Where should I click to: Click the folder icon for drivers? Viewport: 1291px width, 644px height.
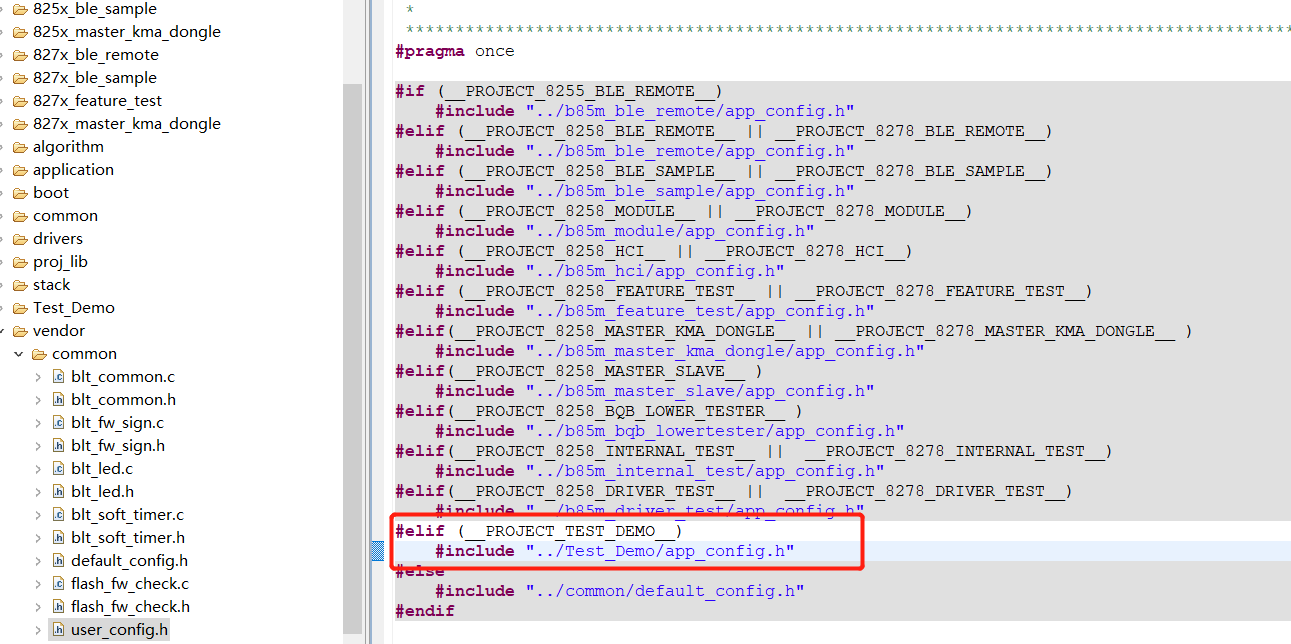click(x=21, y=238)
